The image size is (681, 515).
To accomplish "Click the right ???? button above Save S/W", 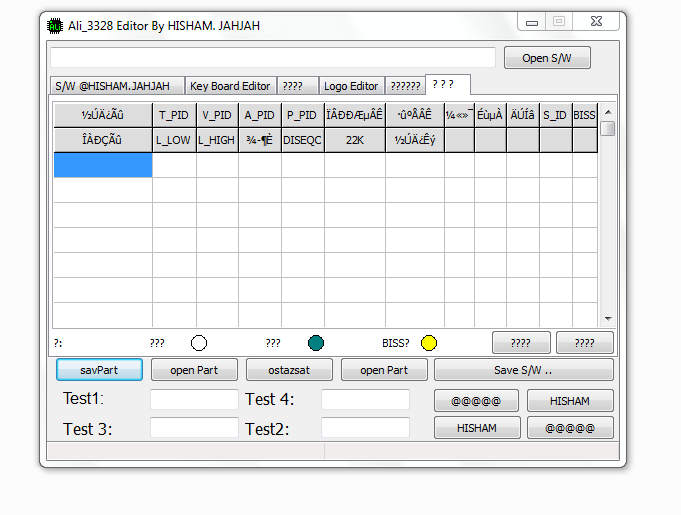I will click(585, 343).
